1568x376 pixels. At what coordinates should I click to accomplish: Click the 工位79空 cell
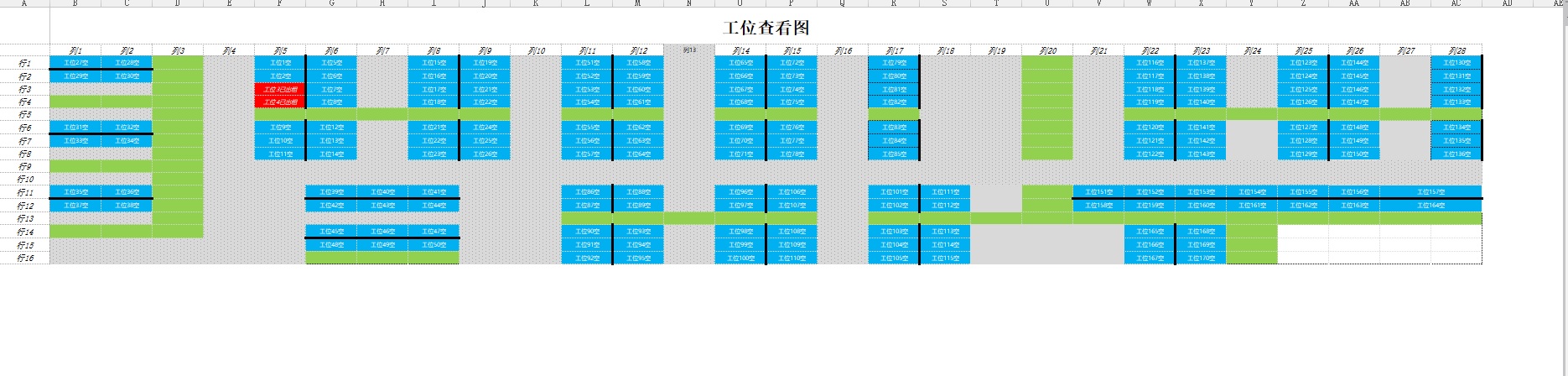[x=894, y=63]
